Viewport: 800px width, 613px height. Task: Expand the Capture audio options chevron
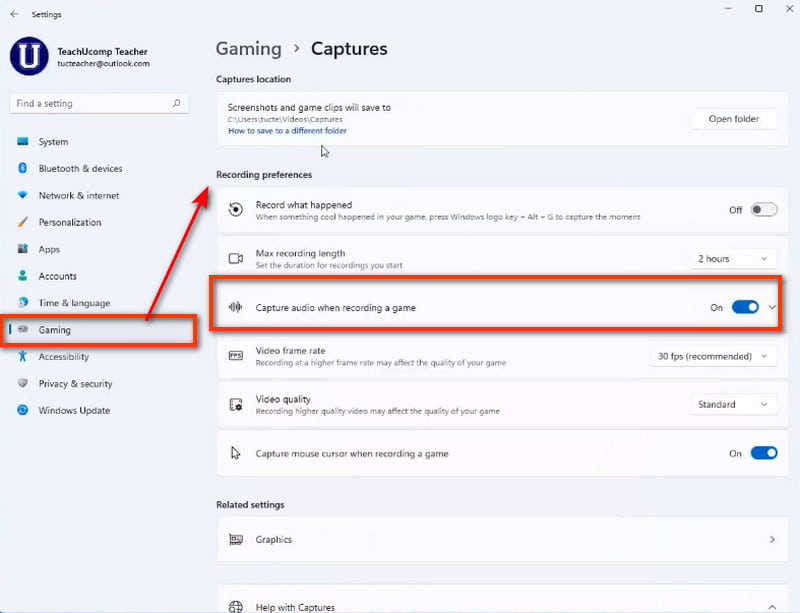tap(772, 307)
